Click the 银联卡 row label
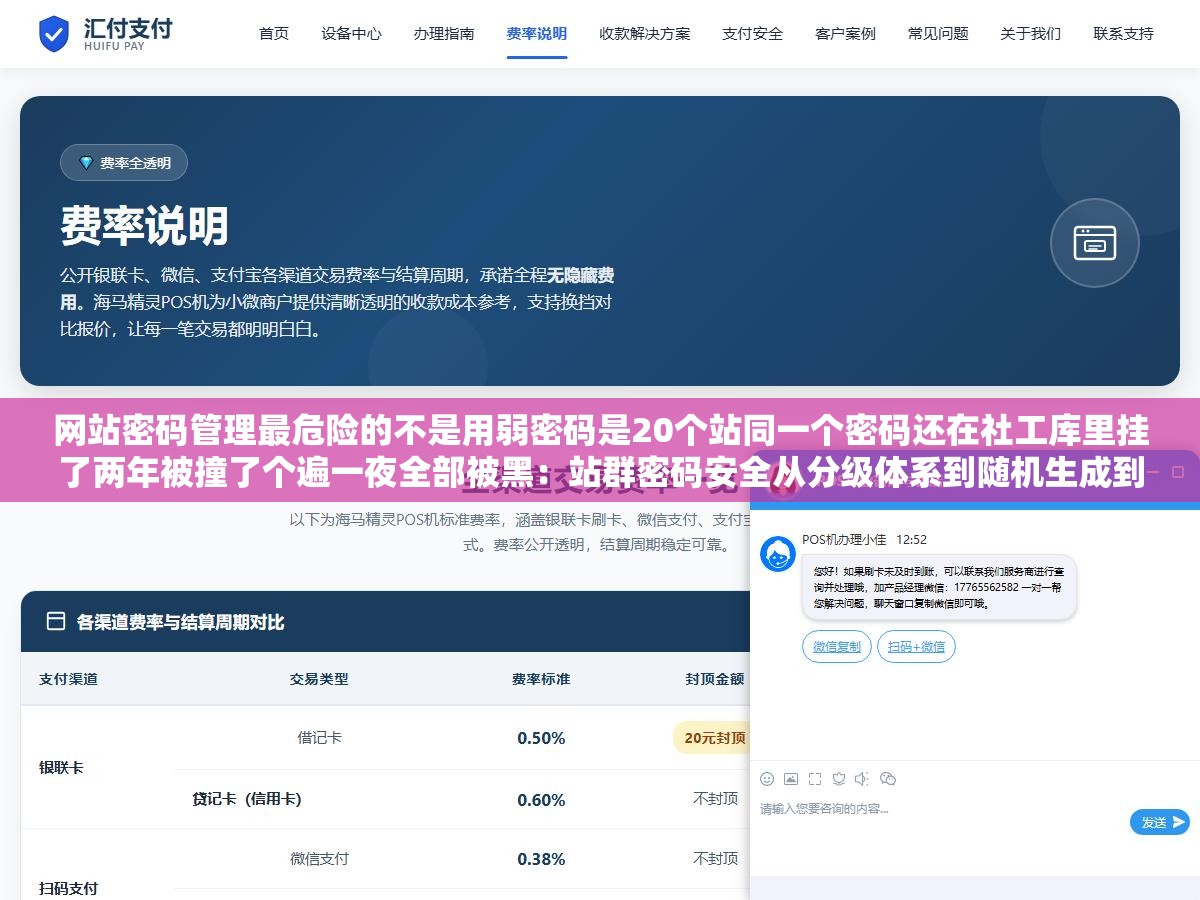 [x=61, y=768]
